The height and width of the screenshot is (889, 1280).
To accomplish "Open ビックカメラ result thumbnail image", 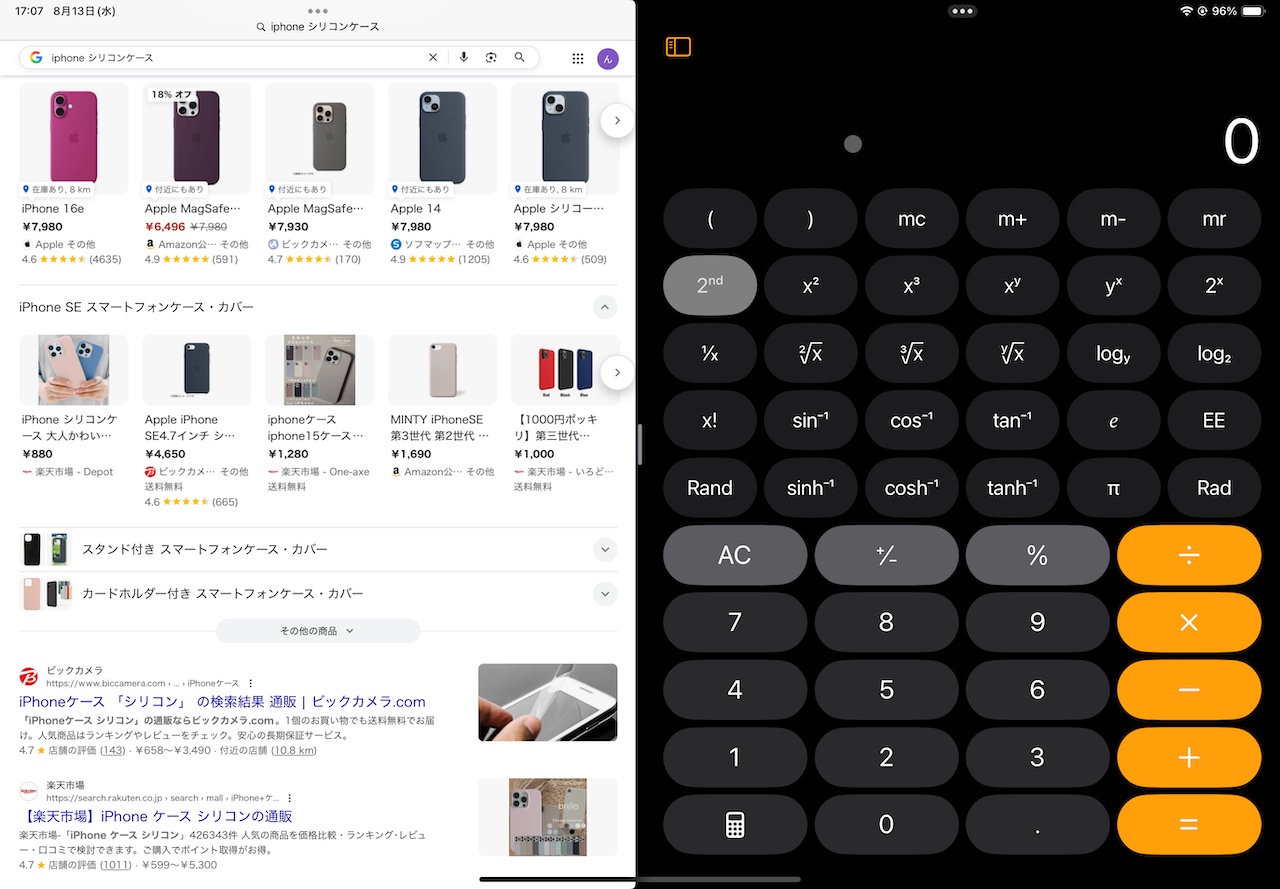I will point(548,702).
